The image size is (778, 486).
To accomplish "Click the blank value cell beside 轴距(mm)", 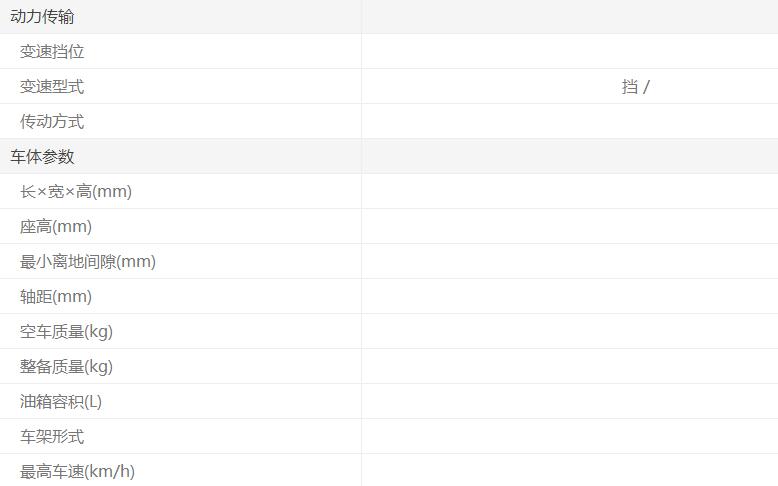I will pyautogui.click(x=569, y=297).
